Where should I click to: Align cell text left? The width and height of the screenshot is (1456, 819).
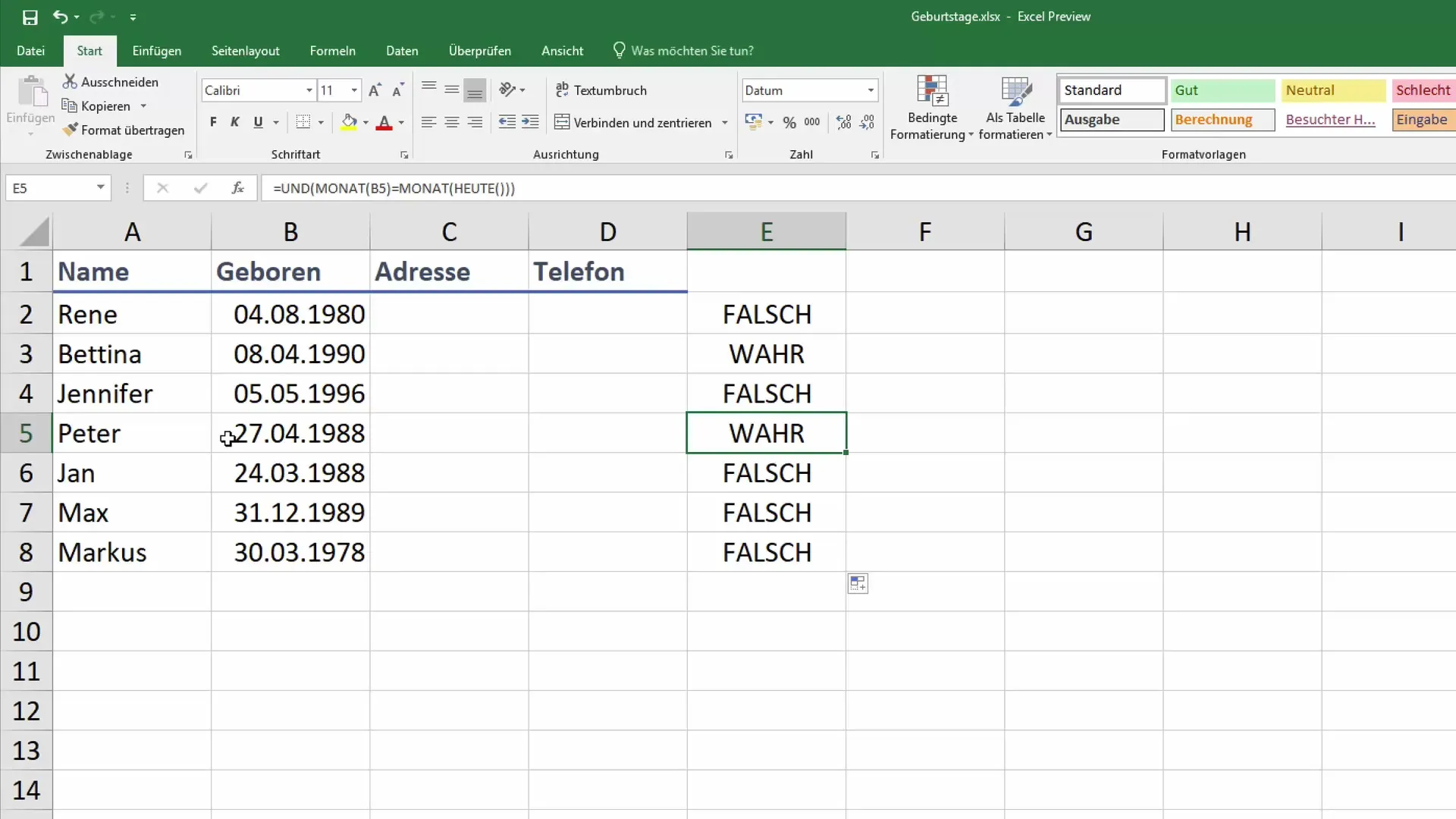428,122
